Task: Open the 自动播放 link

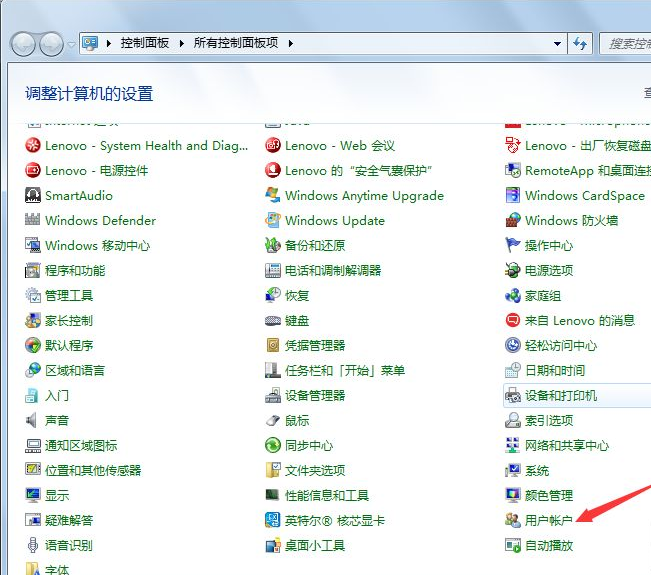Action: (549, 545)
